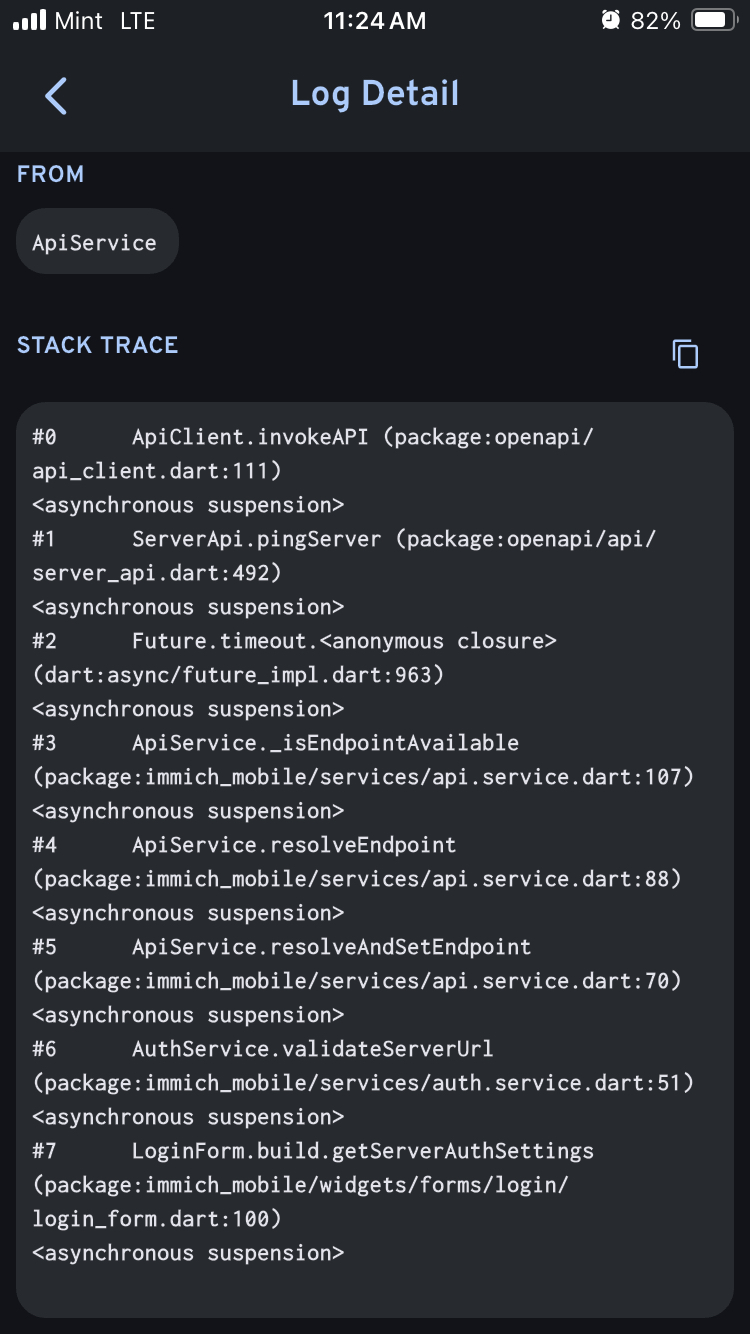Select the #6 AuthService.validateServerUrl line
This screenshot has width=750, height=1334.
312,1049
